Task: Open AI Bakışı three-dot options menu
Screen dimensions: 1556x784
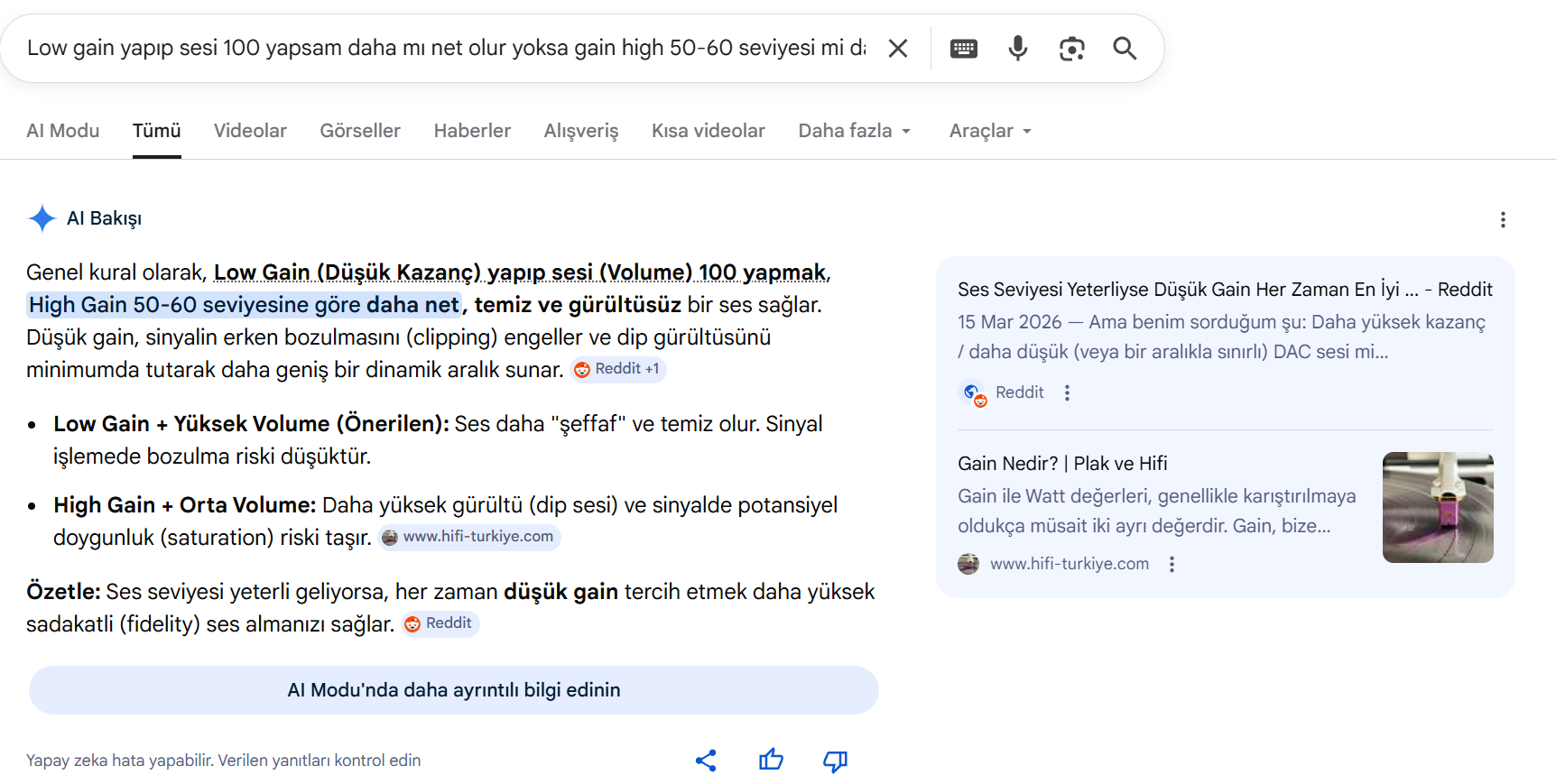Action: click(1503, 219)
